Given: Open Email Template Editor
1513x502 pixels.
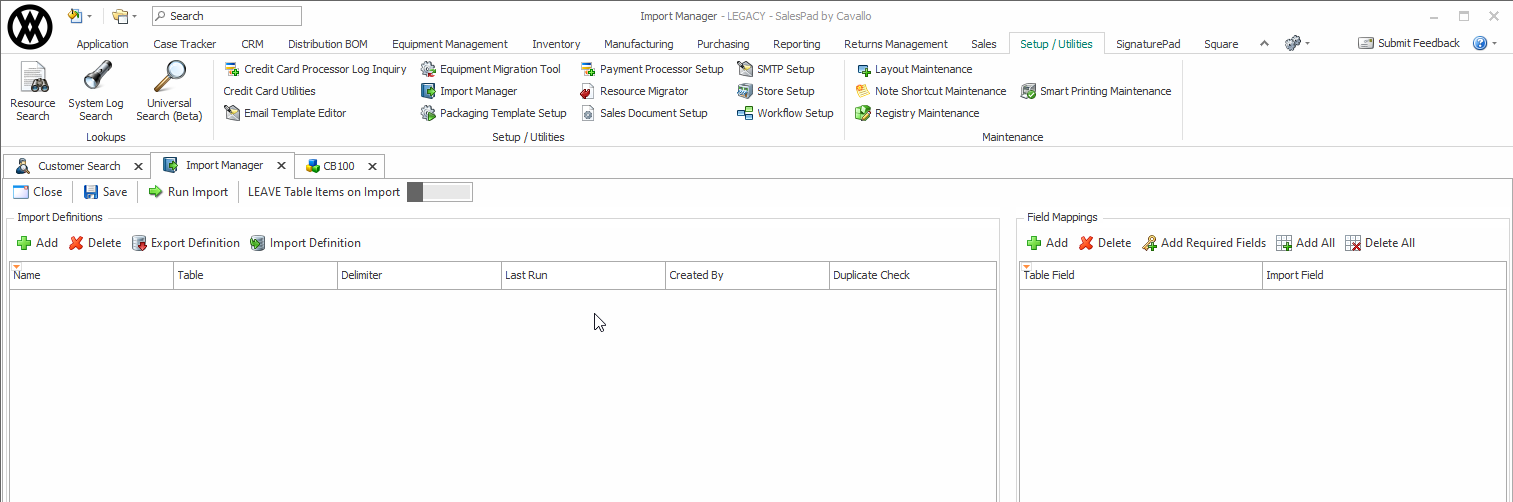Looking at the screenshot, I should (x=285, y=113).
